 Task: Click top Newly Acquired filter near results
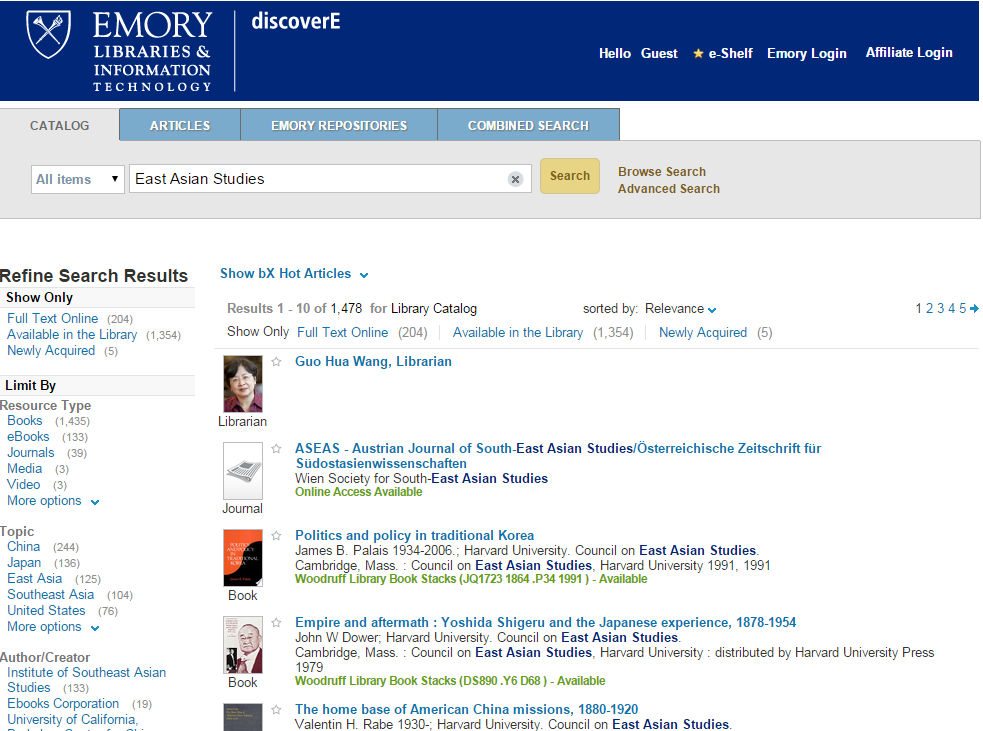[703, 332]
